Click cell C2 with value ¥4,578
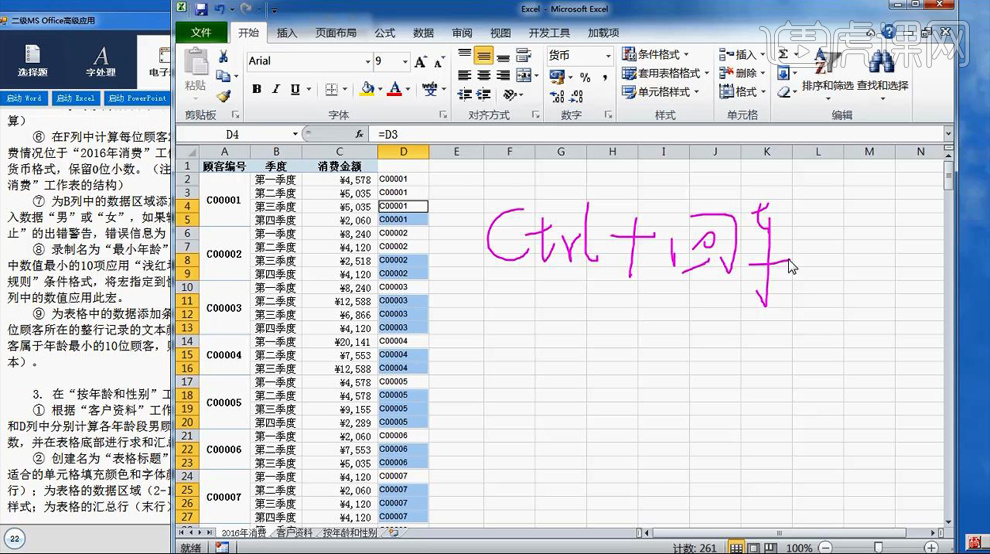Viewport: 990px width, 554px height. pyautogui.click(x=340, y=179)
